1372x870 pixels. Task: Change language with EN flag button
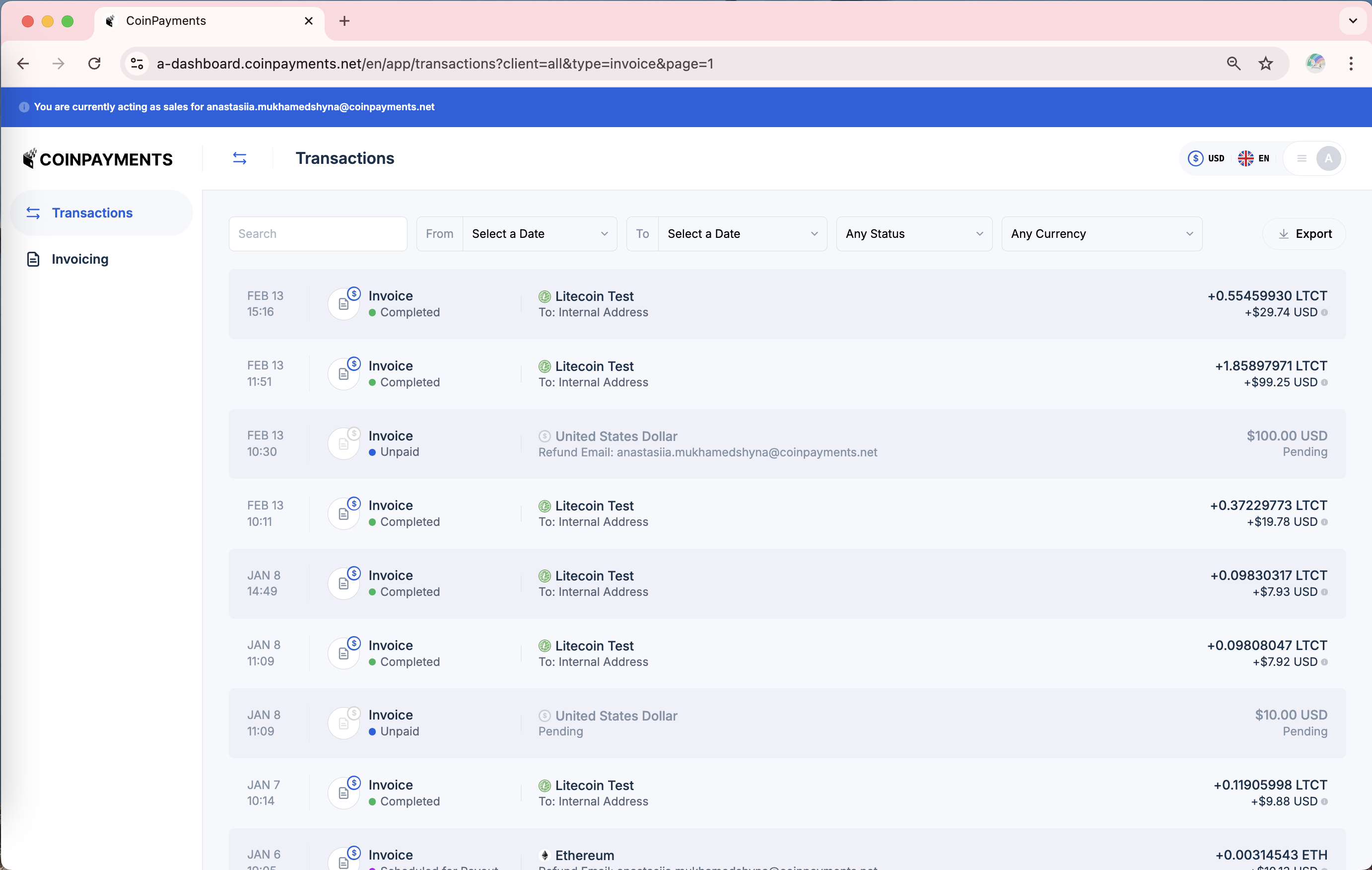coord(1253,158)
